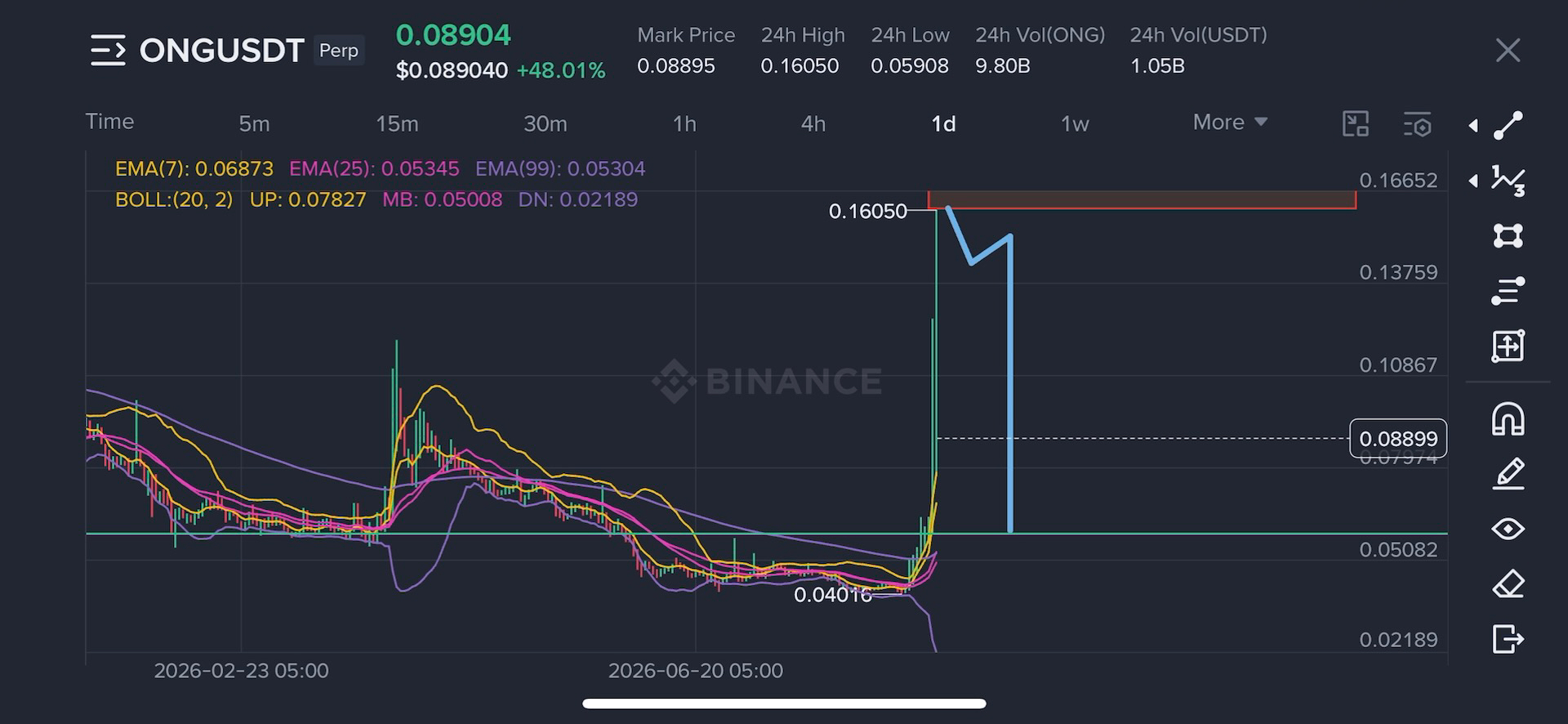Tap the 24h High value 0.16050
Screen dimensions: 1568x724
pos(800,66)
